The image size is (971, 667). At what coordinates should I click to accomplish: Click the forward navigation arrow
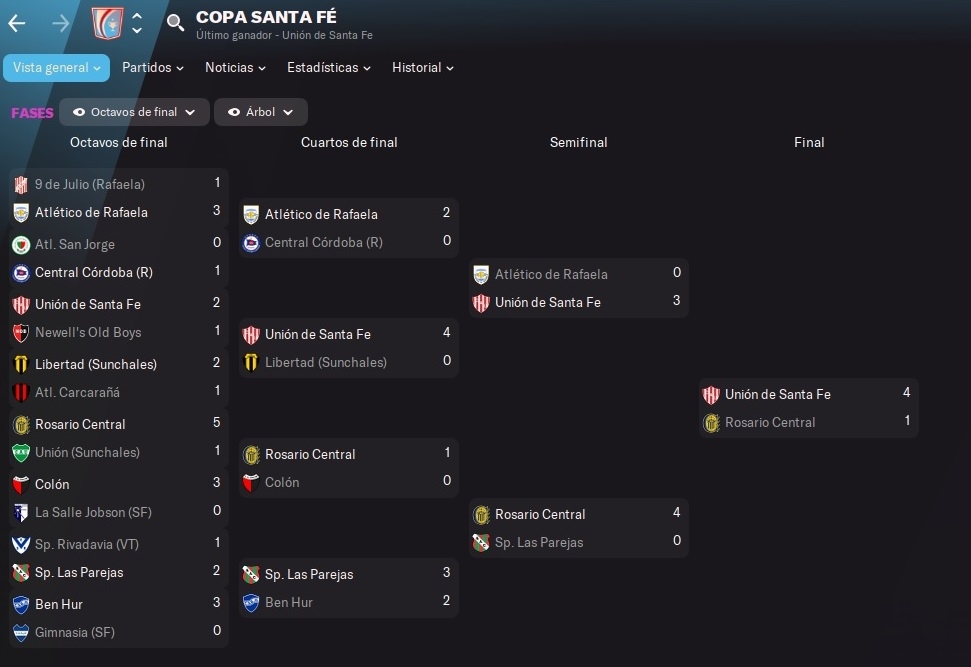[x=61, y=24]
